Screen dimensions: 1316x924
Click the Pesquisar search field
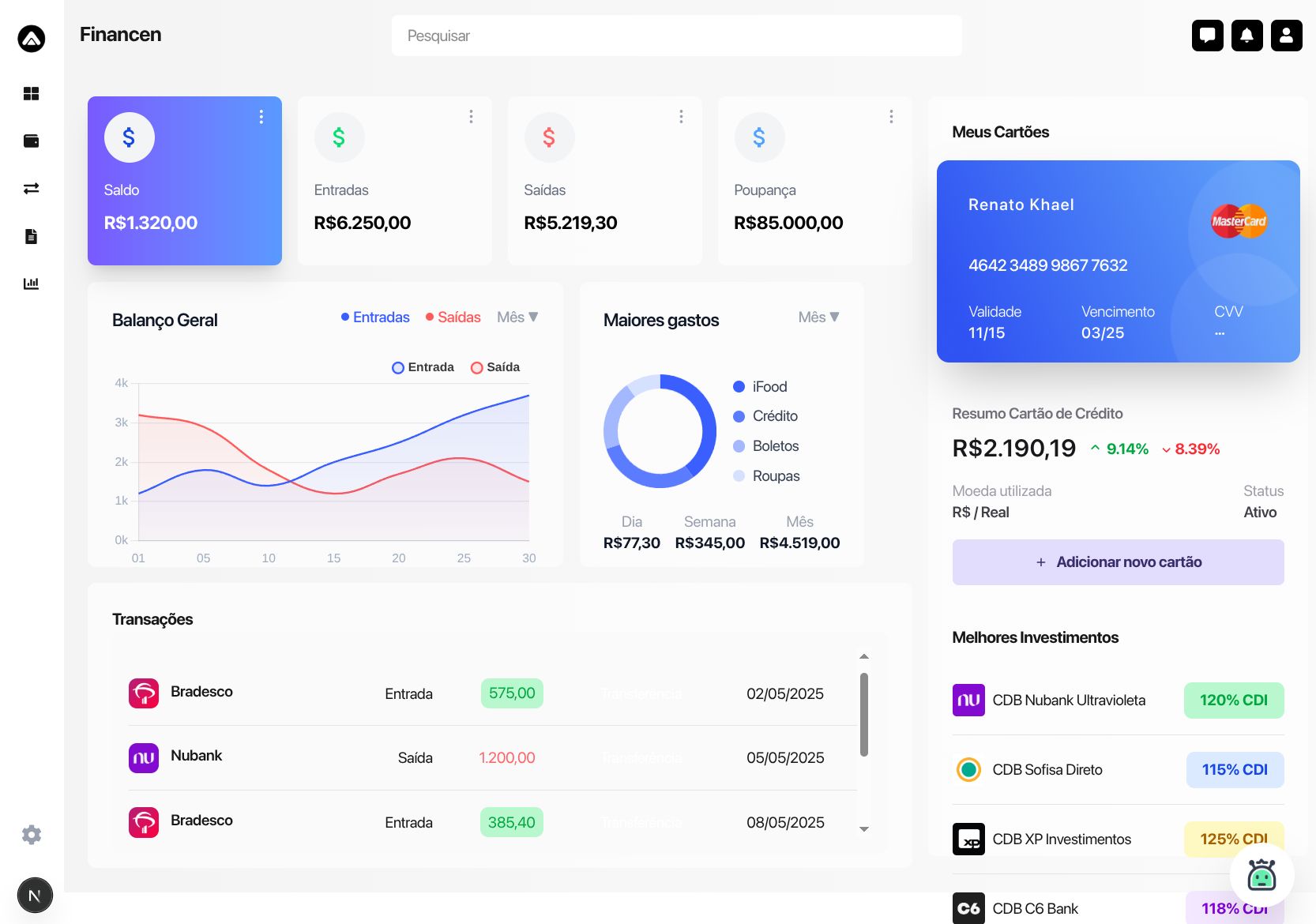tap(676, 36)
